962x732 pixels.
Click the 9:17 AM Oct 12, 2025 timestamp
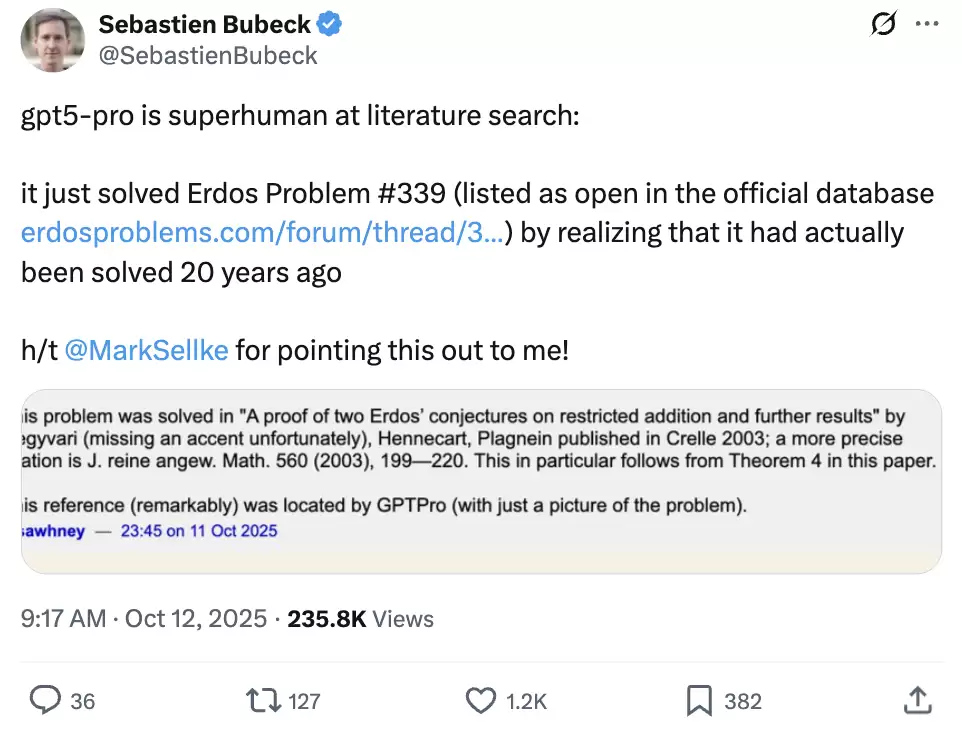pyautogui.click(x=144, y=619)
